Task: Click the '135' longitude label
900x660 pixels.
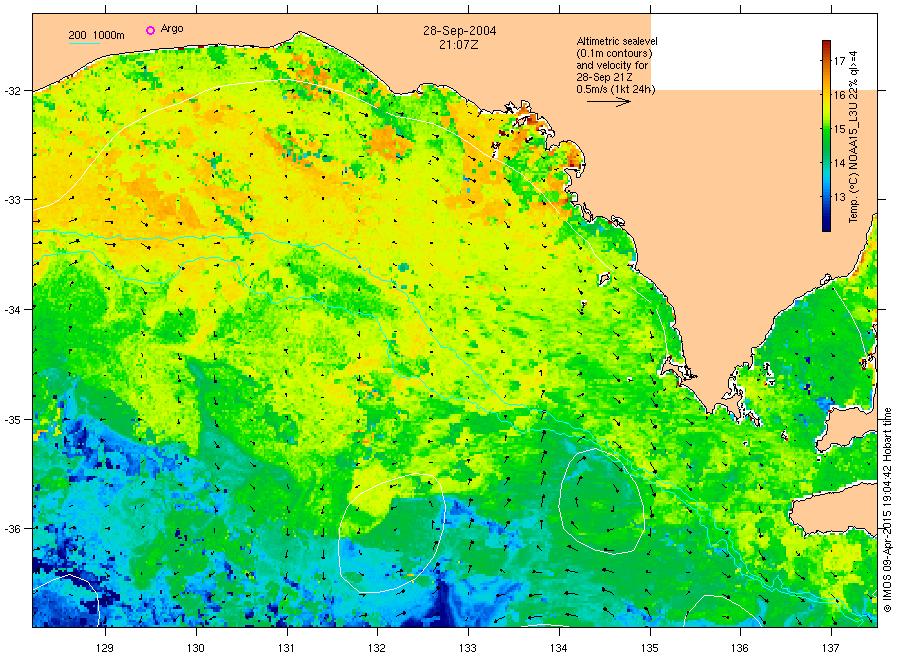Action: [650, 649]
